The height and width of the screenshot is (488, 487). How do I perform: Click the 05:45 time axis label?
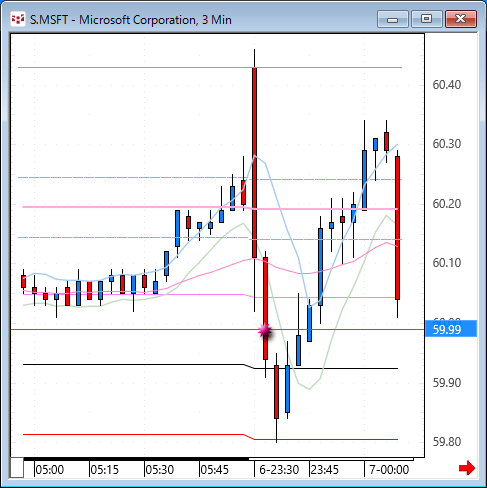coord(215,470)
